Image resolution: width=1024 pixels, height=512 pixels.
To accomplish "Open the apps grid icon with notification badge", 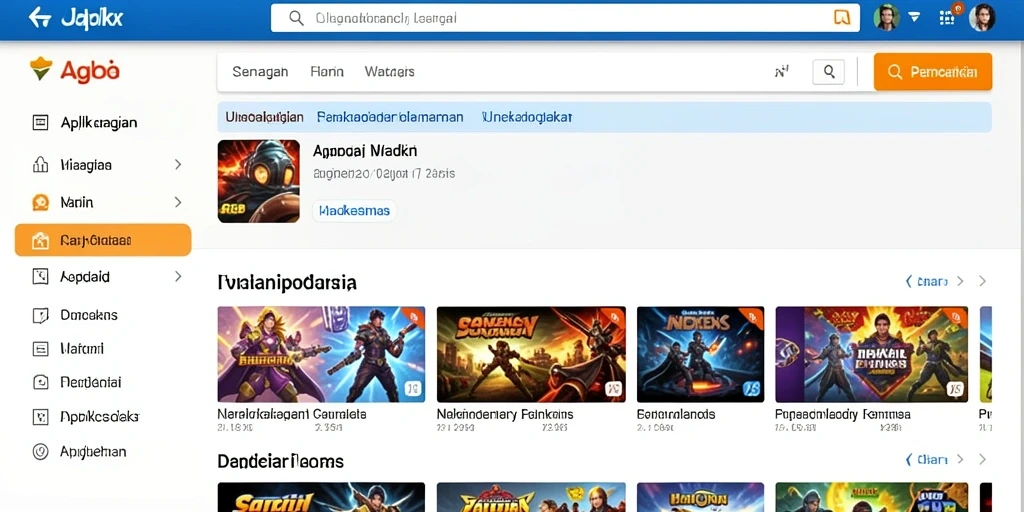I will click(948, 16).
